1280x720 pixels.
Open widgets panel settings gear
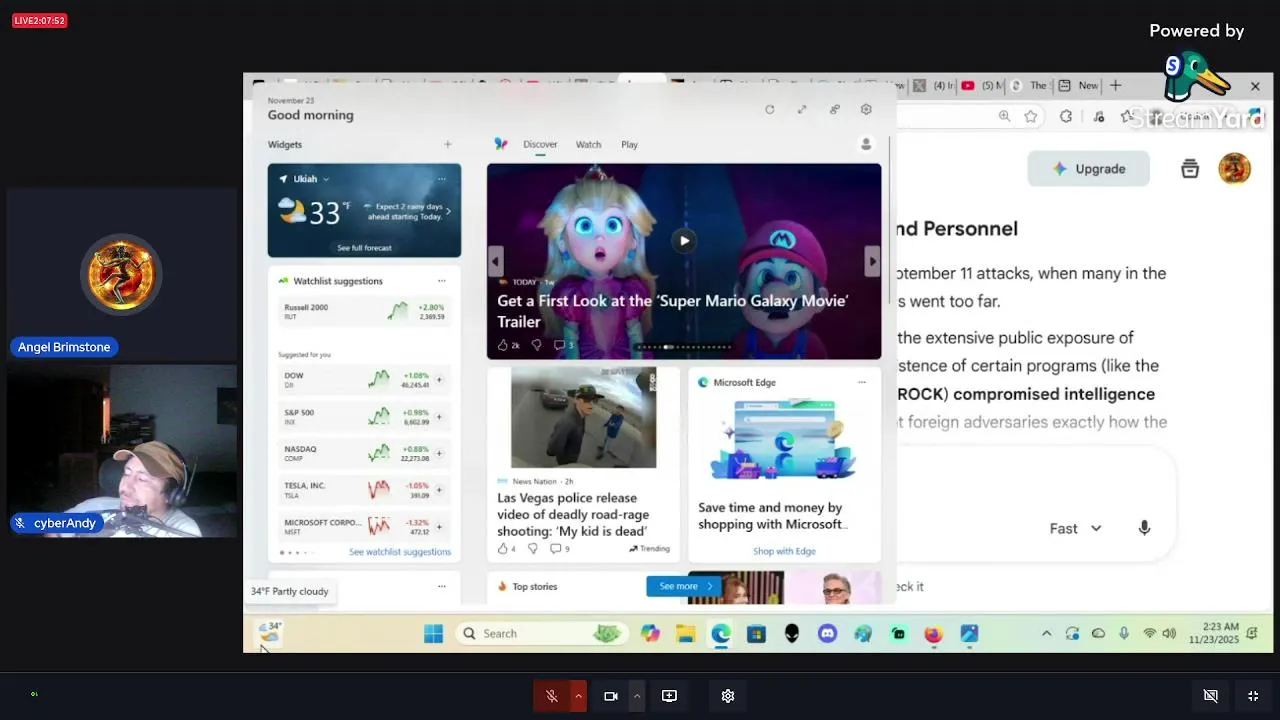[866, 110]
